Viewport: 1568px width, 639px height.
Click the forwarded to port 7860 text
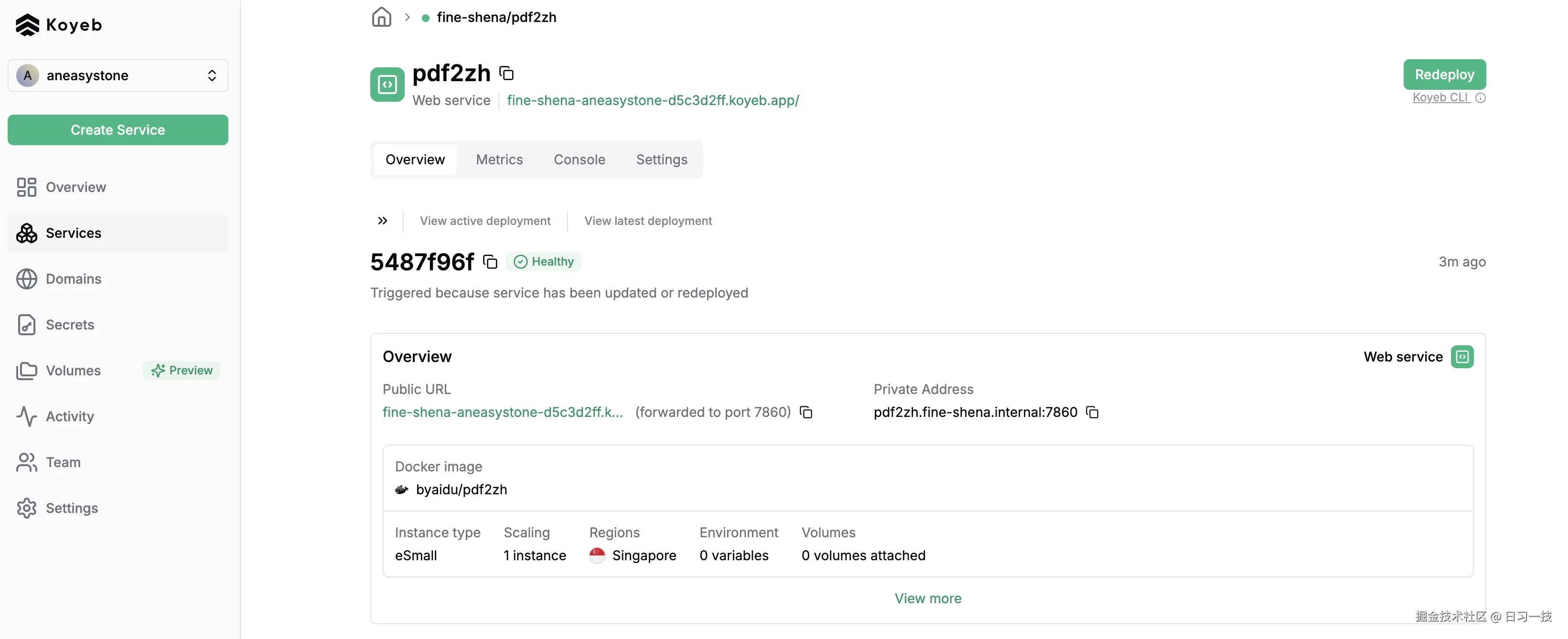tap(713, 412)
